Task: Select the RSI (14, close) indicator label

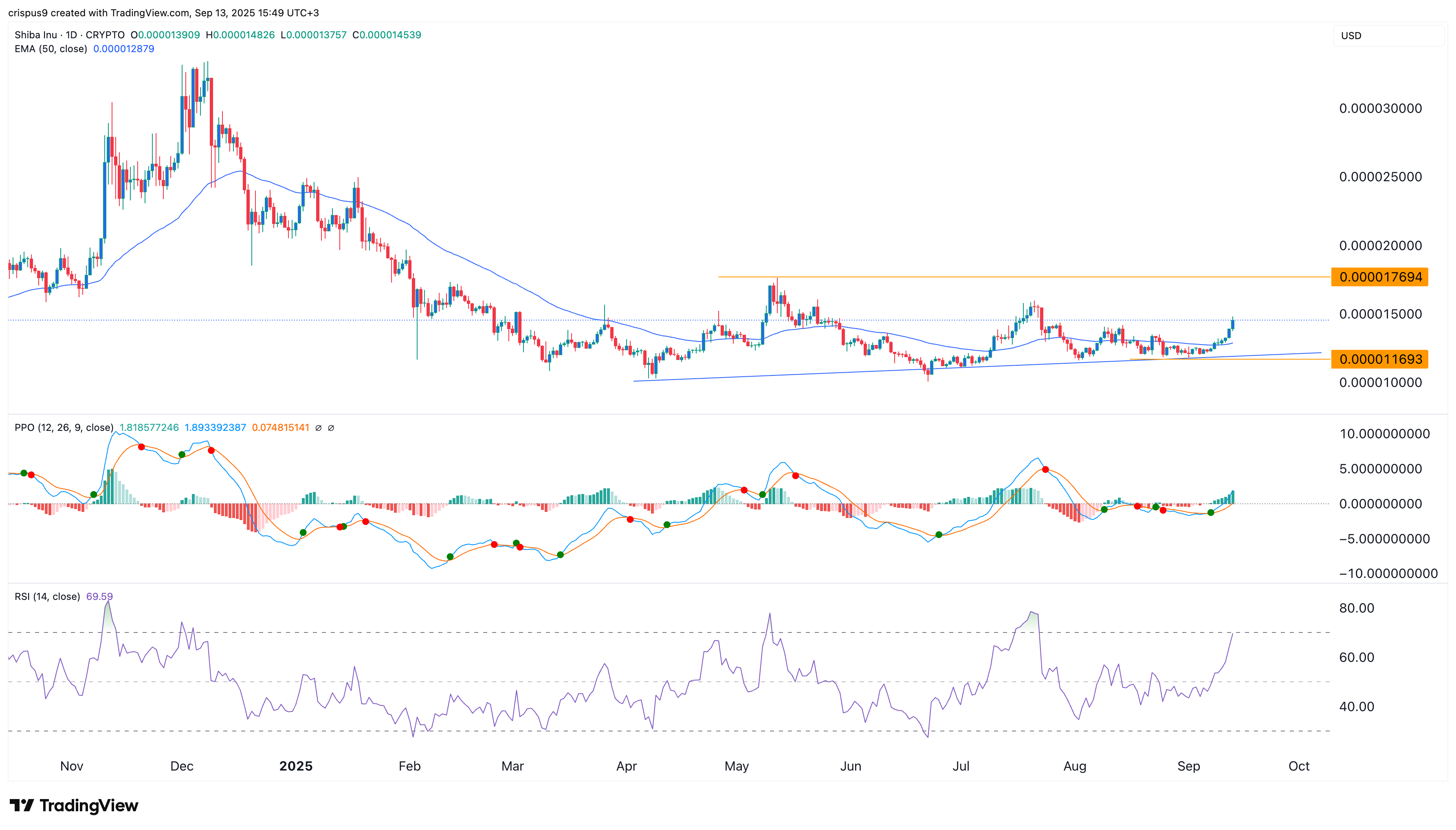Action: coord(47,596)
